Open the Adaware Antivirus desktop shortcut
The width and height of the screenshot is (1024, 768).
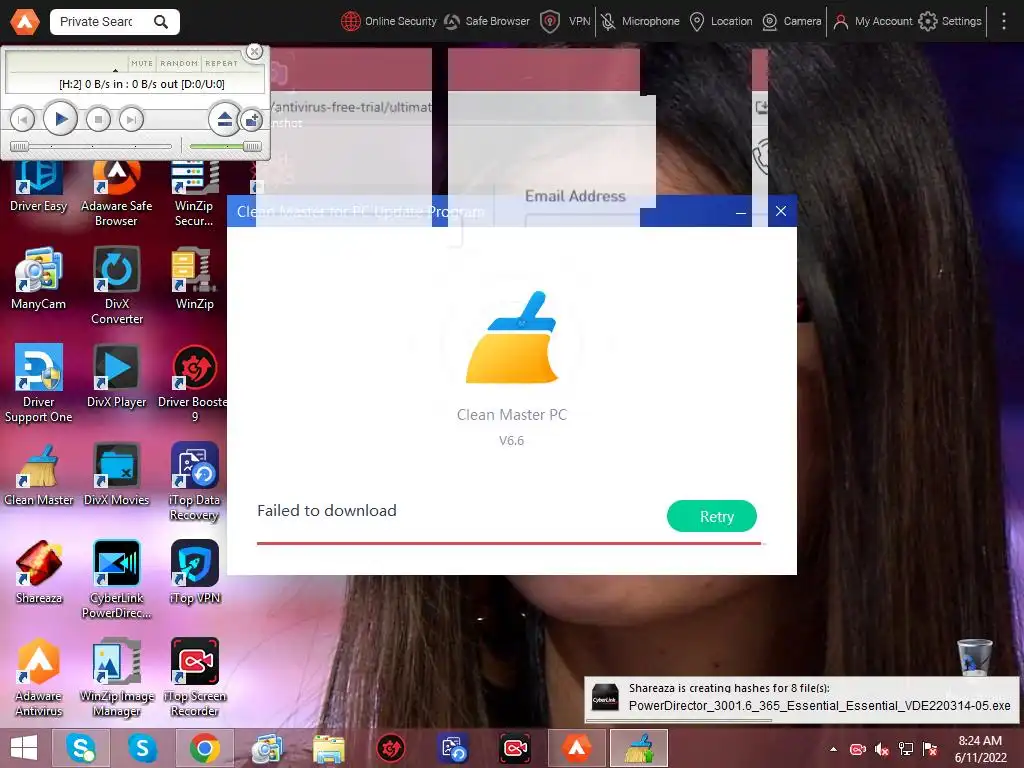[x=39, y=677]
